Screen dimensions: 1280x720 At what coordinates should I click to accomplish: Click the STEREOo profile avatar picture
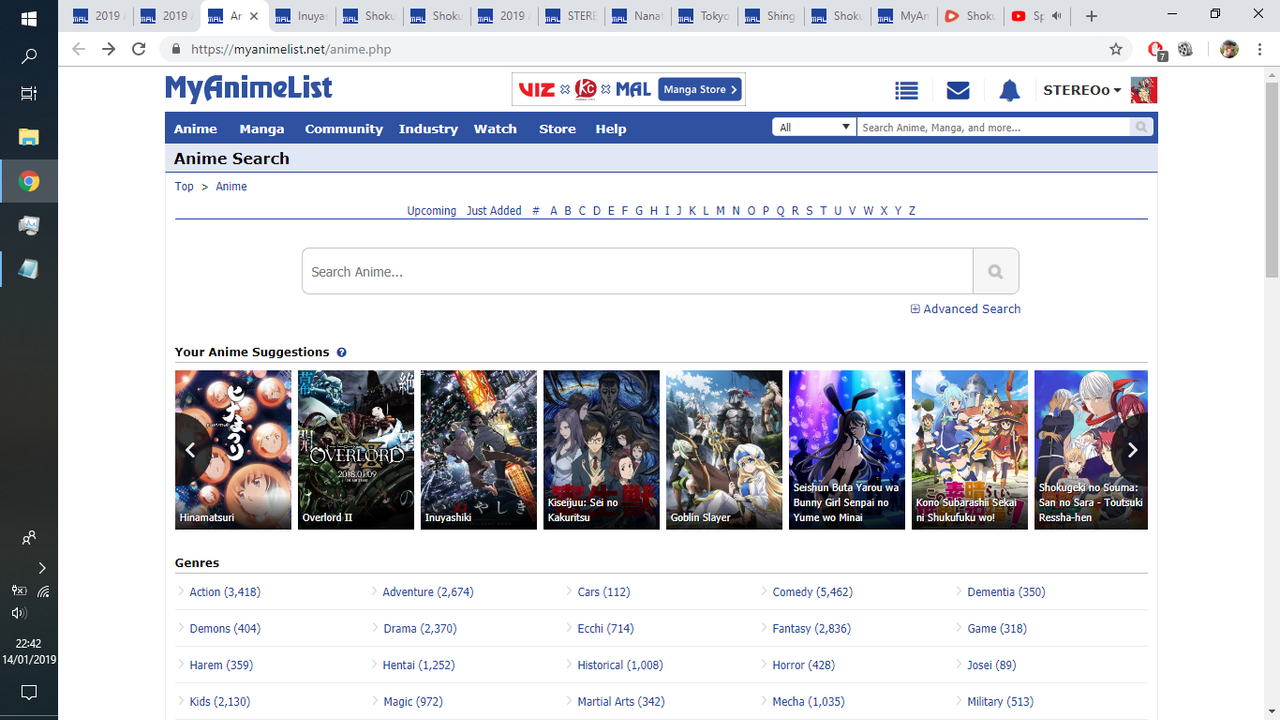coord(1144,90)
